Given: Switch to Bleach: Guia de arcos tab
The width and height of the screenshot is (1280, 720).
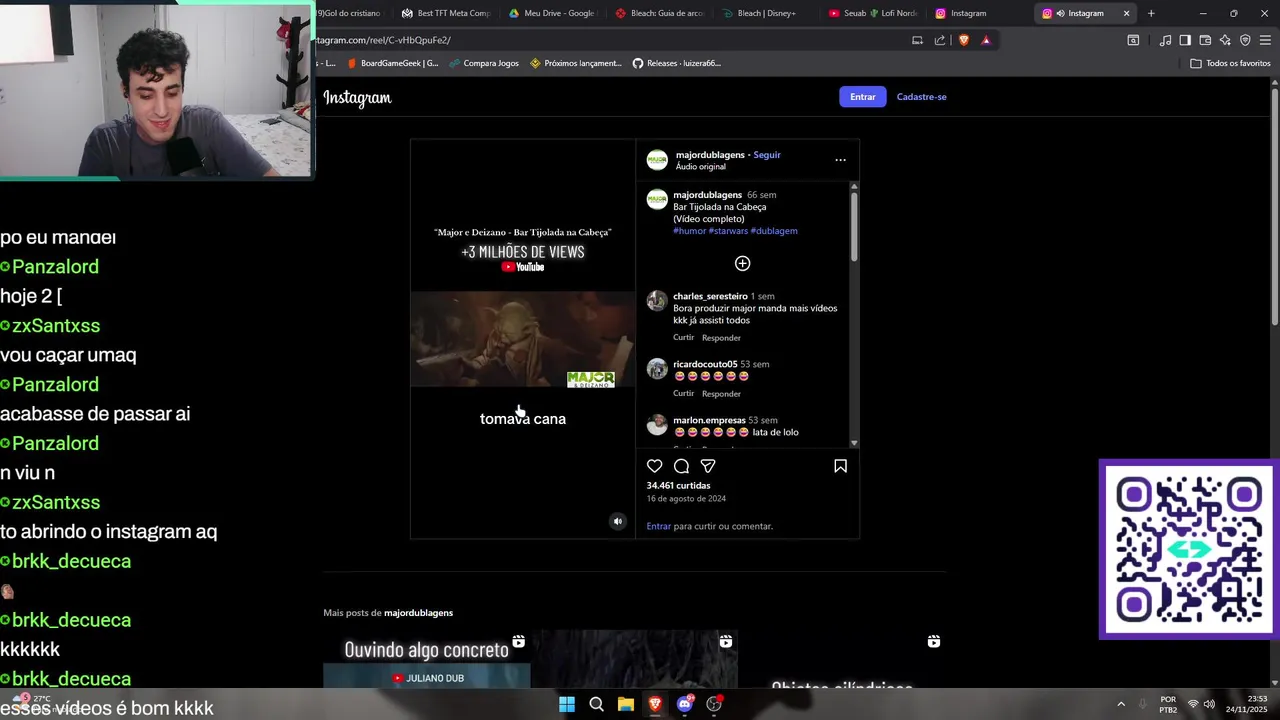Looking at the screenshot, I should [x=658, y=13].
